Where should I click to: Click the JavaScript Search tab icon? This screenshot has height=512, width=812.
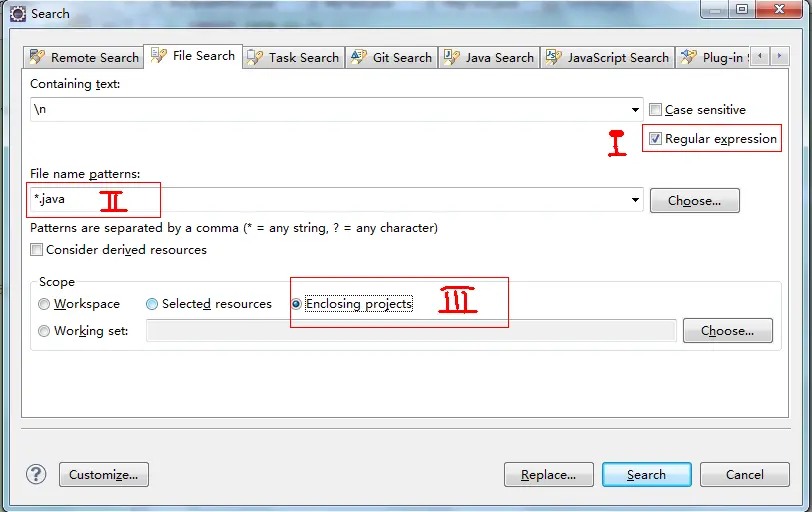point(554,58)
